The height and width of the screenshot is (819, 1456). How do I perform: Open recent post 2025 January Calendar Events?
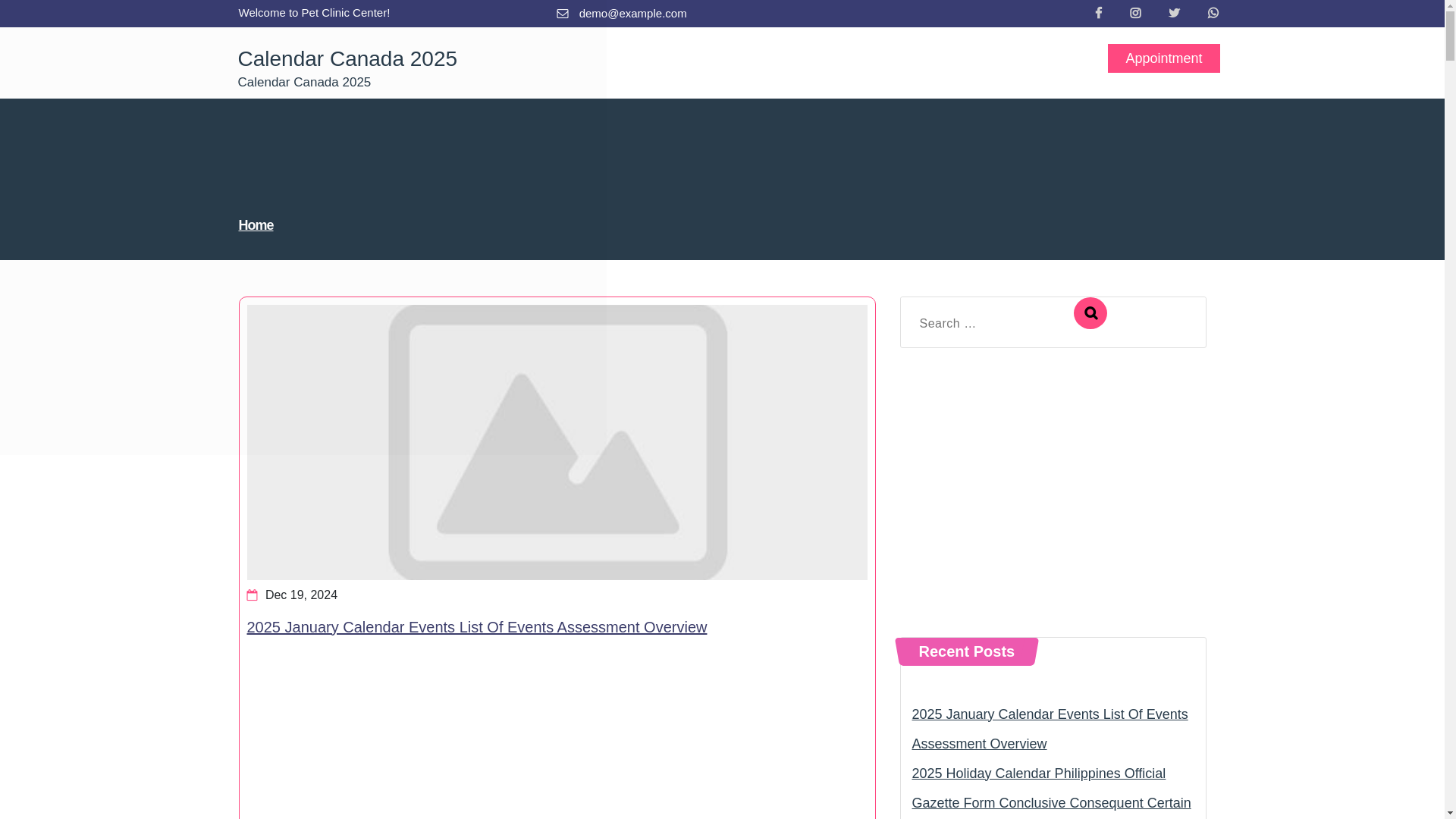1050,729
